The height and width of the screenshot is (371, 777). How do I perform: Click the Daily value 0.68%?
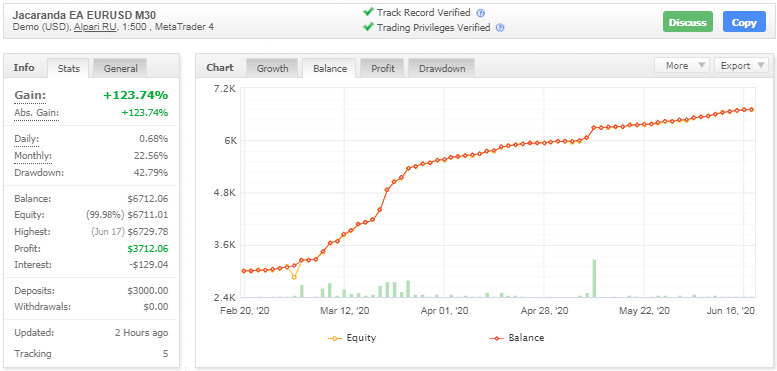(x=154, y=139)
